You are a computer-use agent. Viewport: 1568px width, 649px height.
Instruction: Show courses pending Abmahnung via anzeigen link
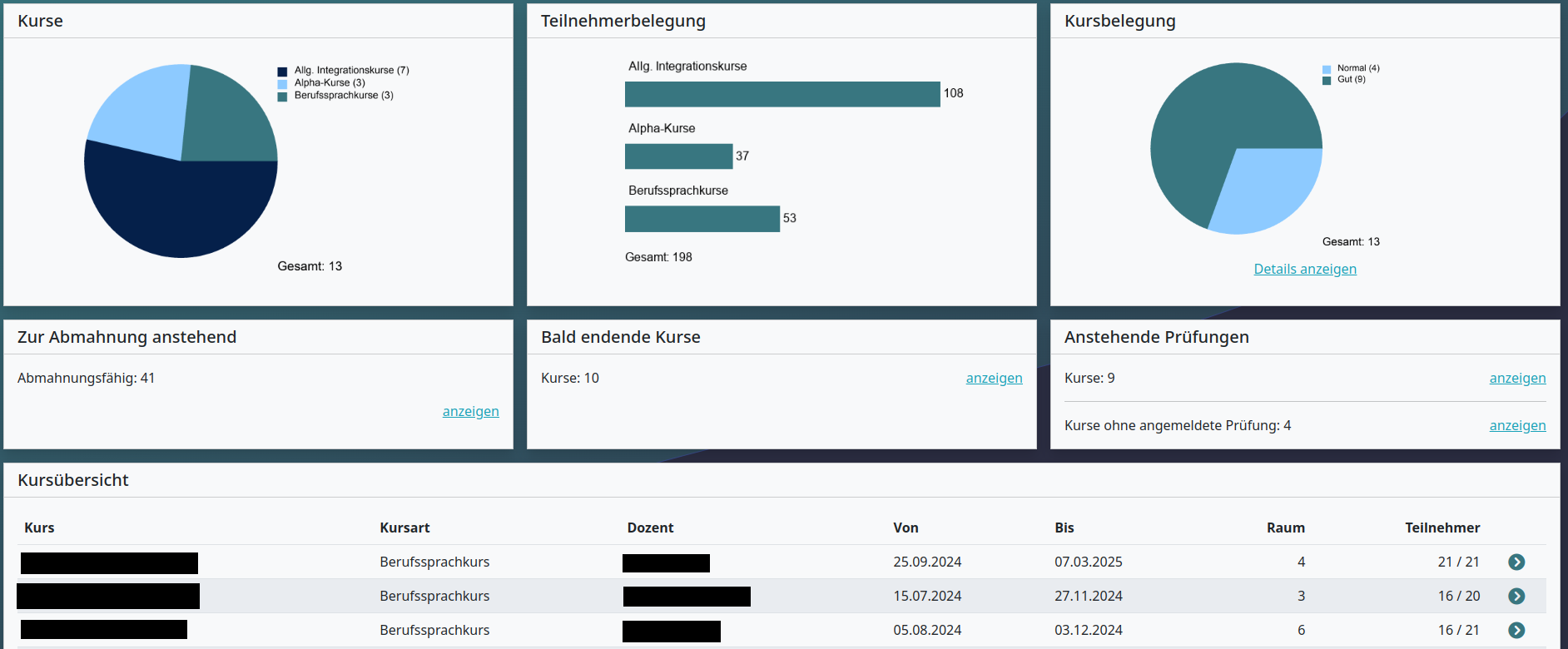[x=470, y=411]
